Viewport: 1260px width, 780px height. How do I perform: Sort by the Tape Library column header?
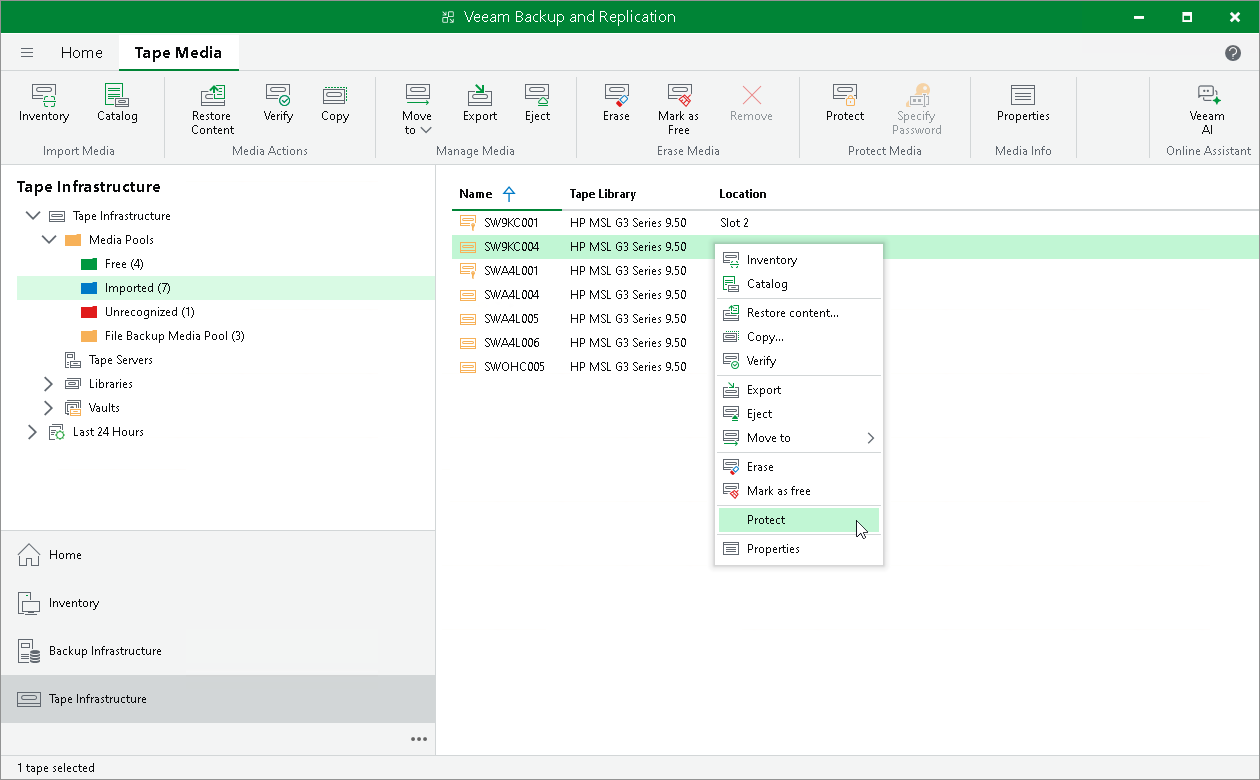coord(603,194)
